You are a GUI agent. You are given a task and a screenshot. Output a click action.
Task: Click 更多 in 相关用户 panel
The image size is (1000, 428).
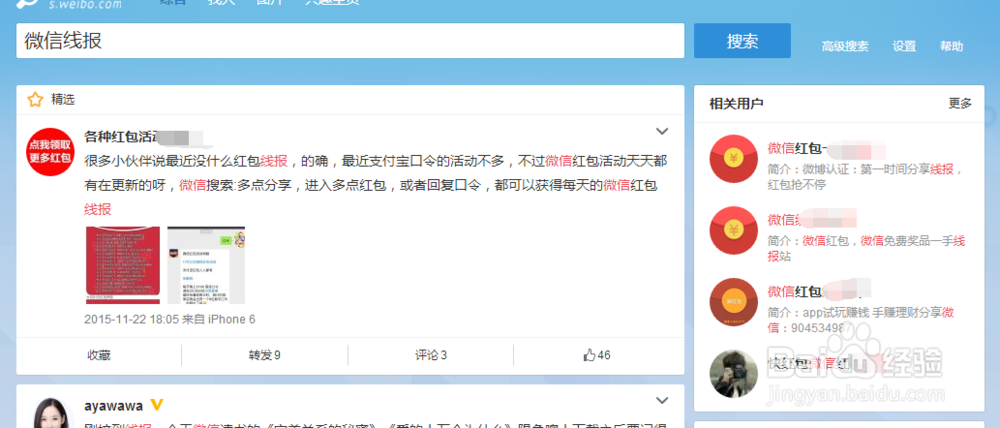(960, 103)
